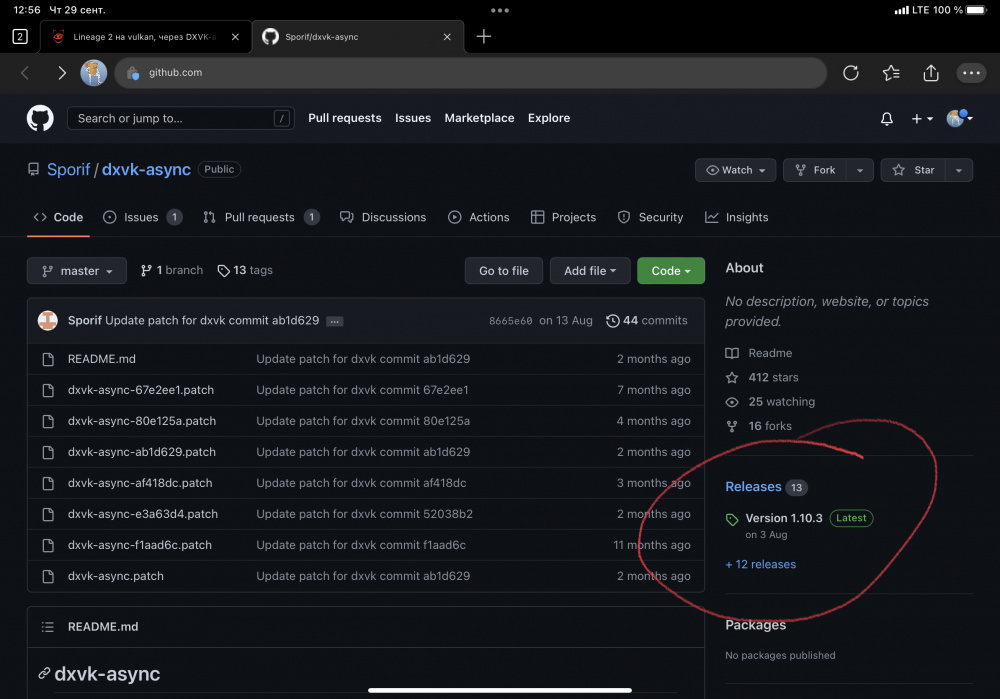The width and height of the screenshot is (1000, 699).
Task: Open the '+ 12 releases' link
Action: pos(761,564)
